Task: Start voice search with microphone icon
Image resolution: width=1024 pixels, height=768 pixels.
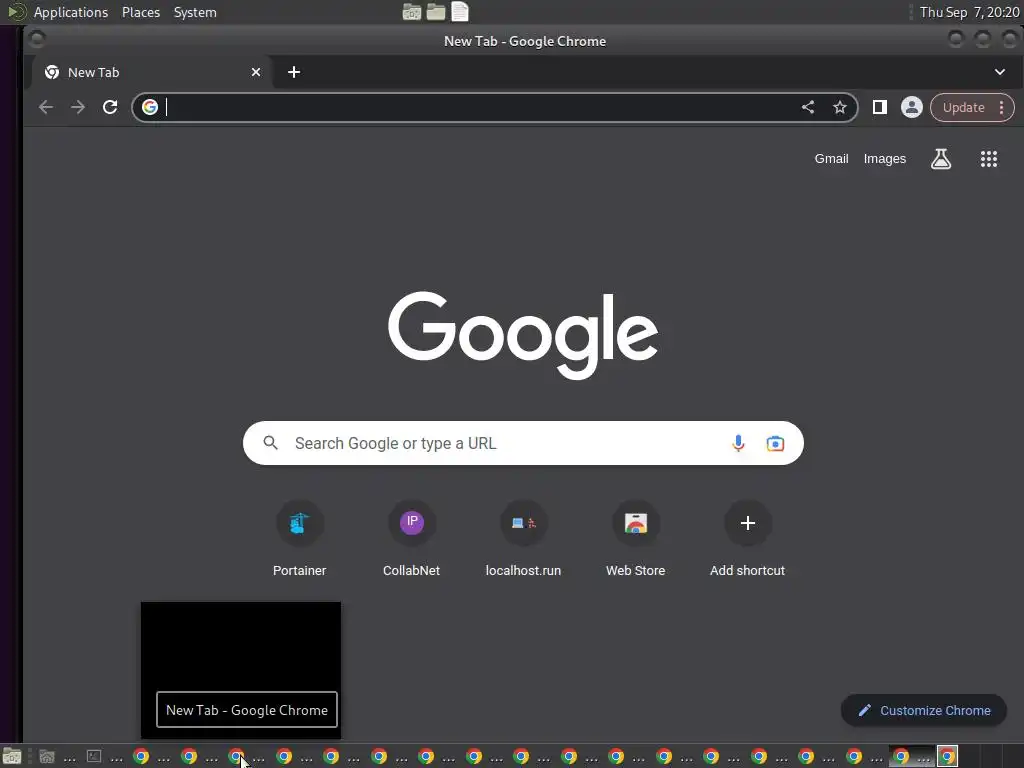Action: (738, 443)
